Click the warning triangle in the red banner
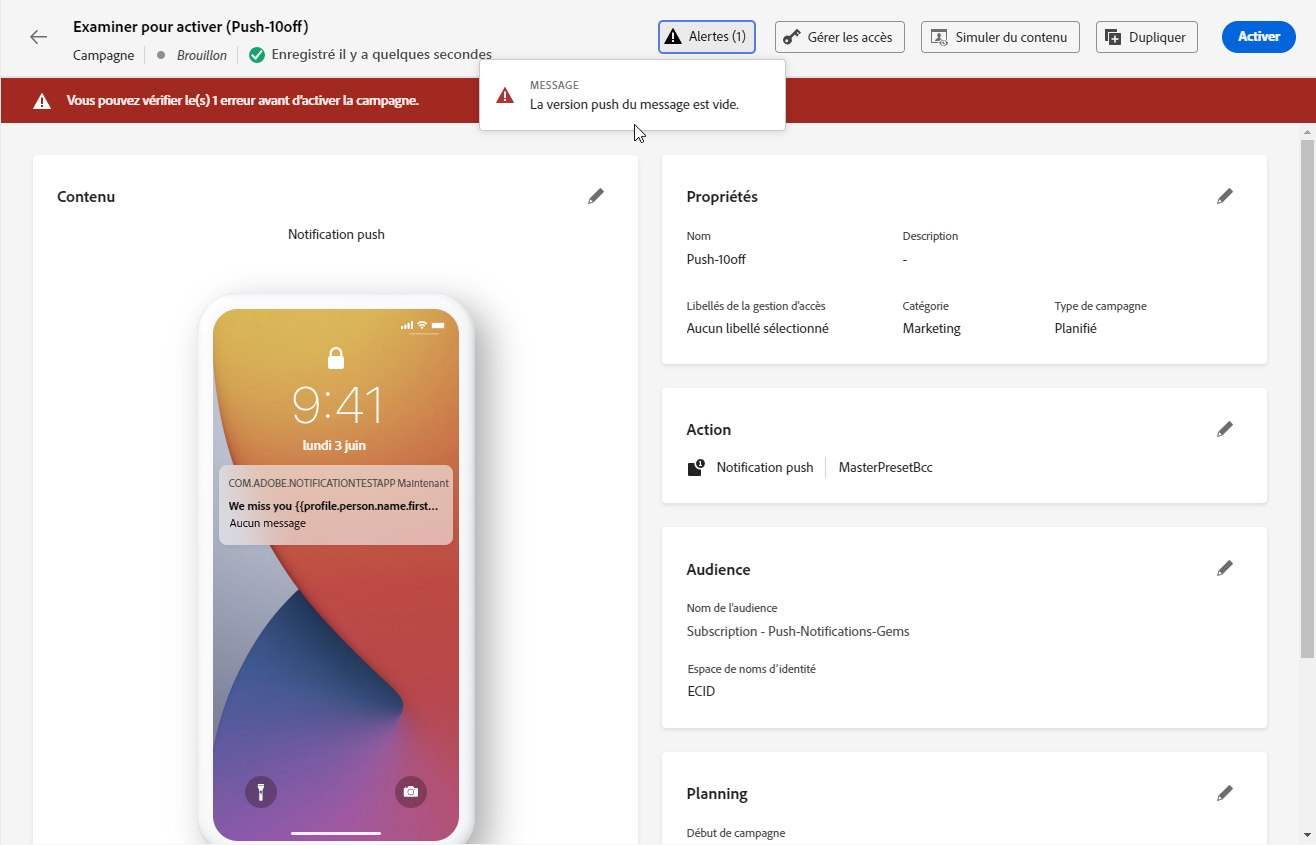The image size is (1316, 845). [x=42, y=101]
